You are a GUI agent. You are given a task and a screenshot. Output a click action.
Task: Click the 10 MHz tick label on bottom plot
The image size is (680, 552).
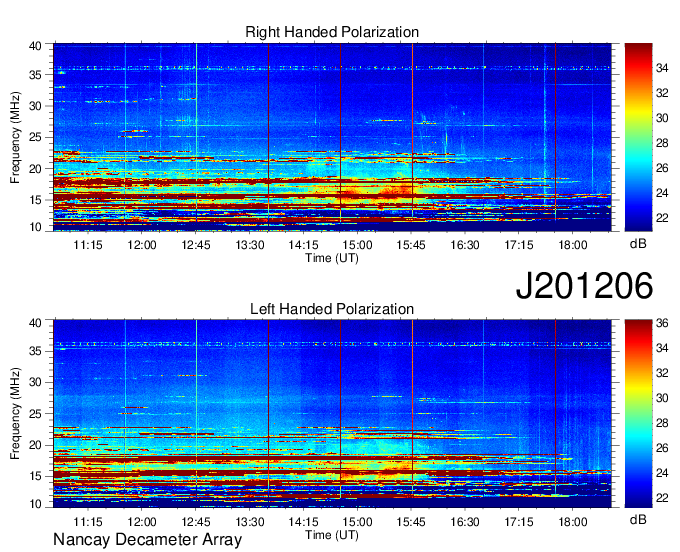tap(36, 504)
